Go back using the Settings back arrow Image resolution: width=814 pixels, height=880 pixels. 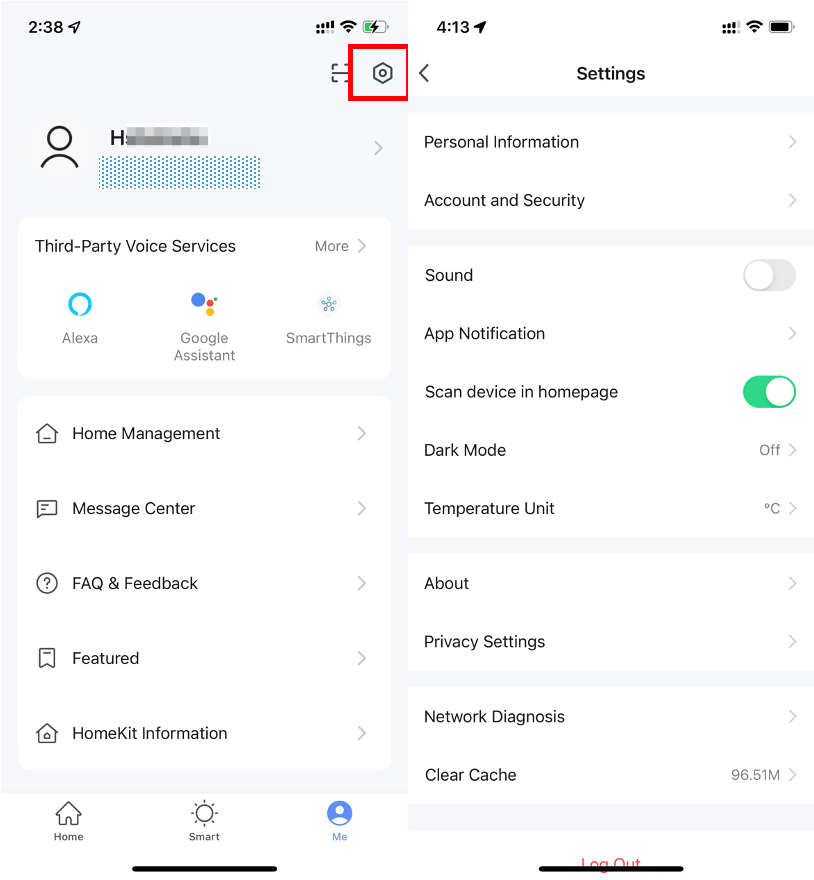[x=425, y=73]
